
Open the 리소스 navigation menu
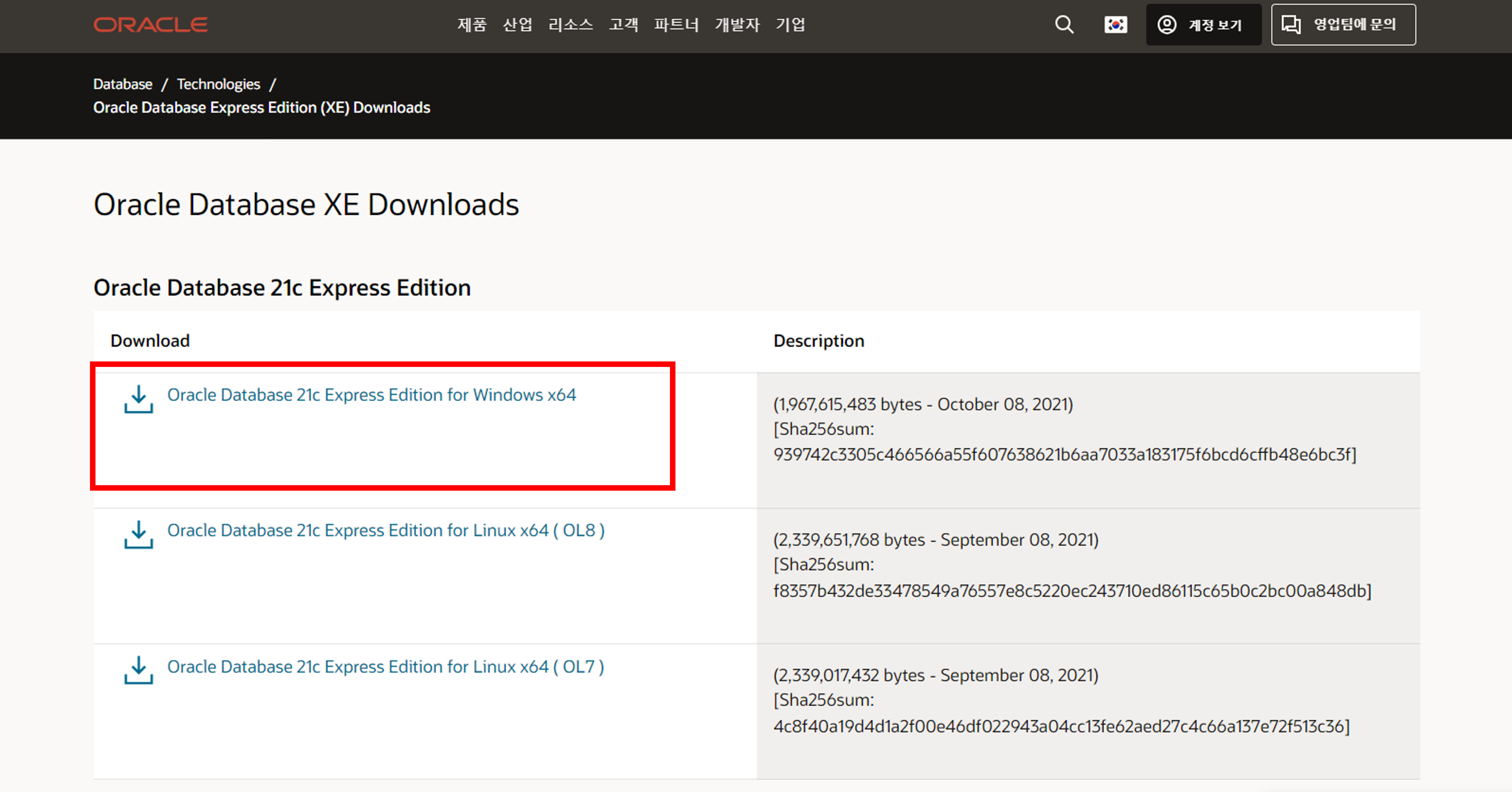click(x=570, y=25)
